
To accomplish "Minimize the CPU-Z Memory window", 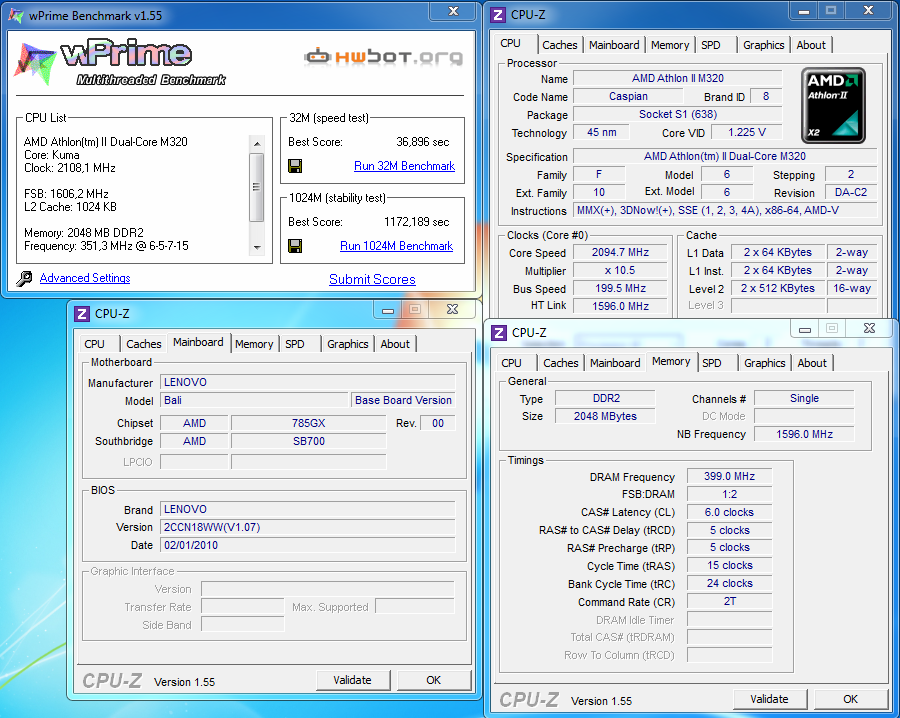I will (805, 329).
